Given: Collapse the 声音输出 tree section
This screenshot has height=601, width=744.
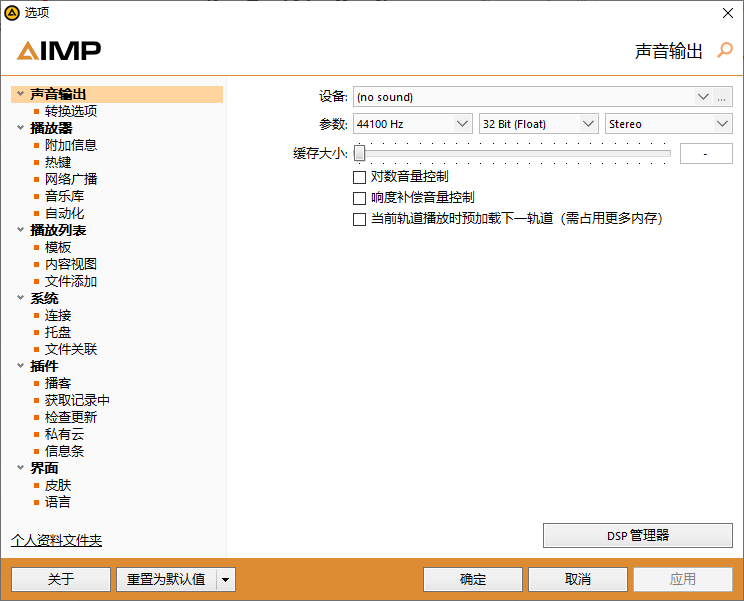Looking at the screenshot, I should click(20, 93).
